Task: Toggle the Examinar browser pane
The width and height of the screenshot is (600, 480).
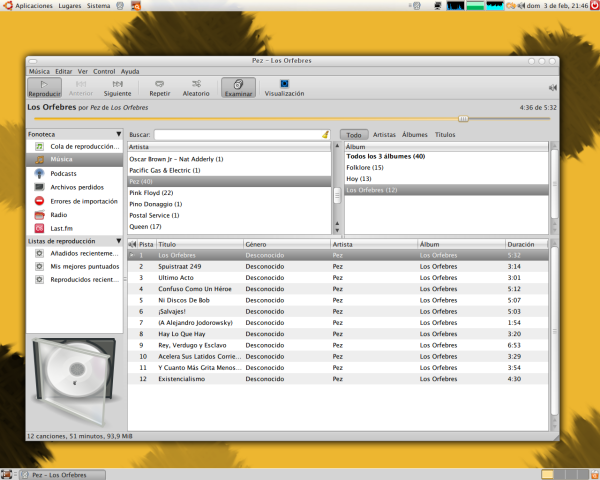Action: (238, 87)
